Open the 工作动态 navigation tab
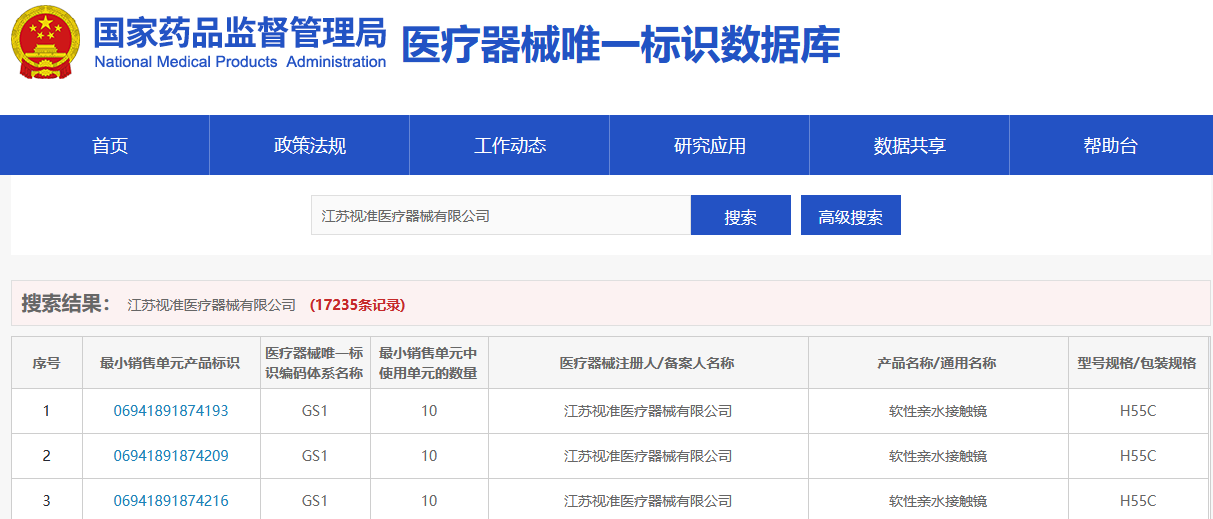Image resolution: width=1213 pixels, height=519 pixels. pos(510,146)
